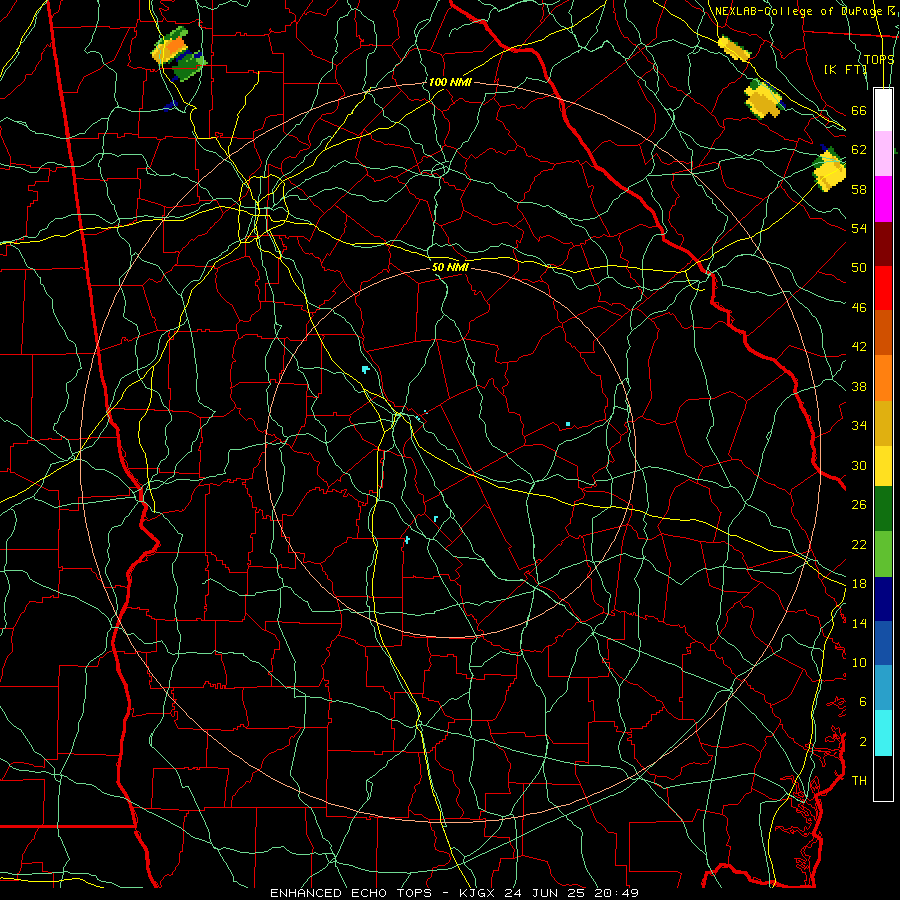The image size is (900, 900).
Task: Click the '26' scale label
Action: tap(859, 505)
